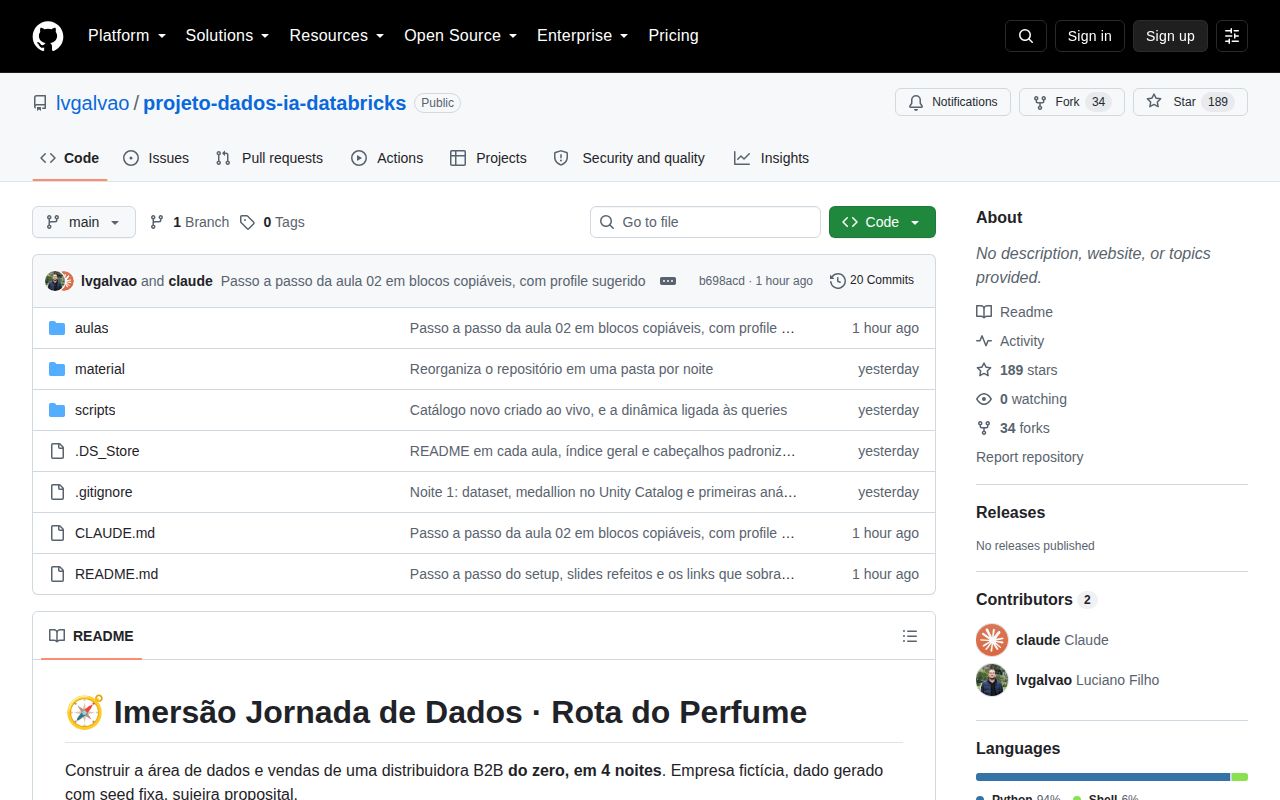The height and width of the screenshot is (800, 1280).
Task: Star the repository
Action: [1190, 102]
